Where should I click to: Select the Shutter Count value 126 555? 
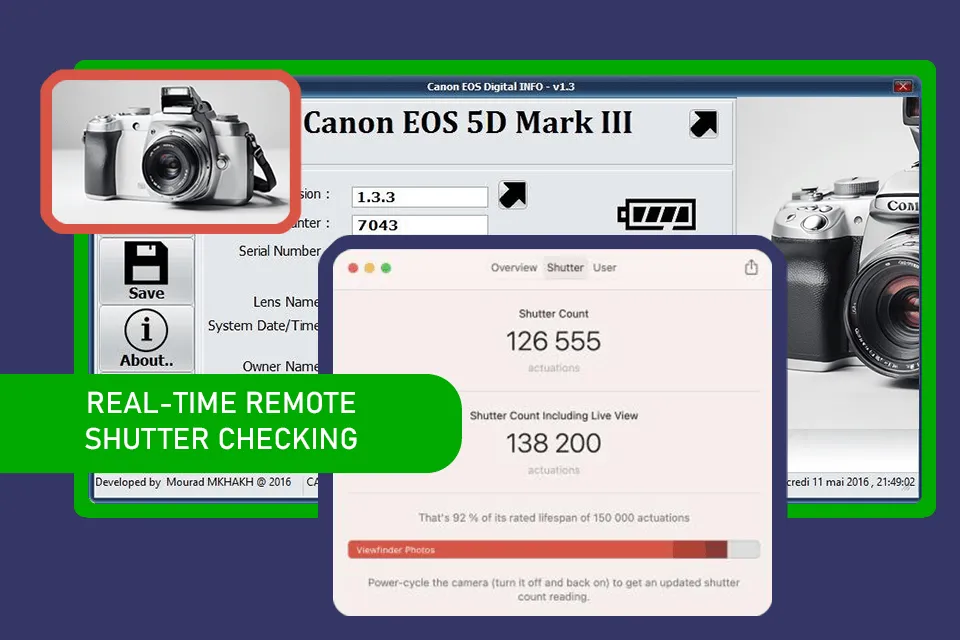coord(552,341)
